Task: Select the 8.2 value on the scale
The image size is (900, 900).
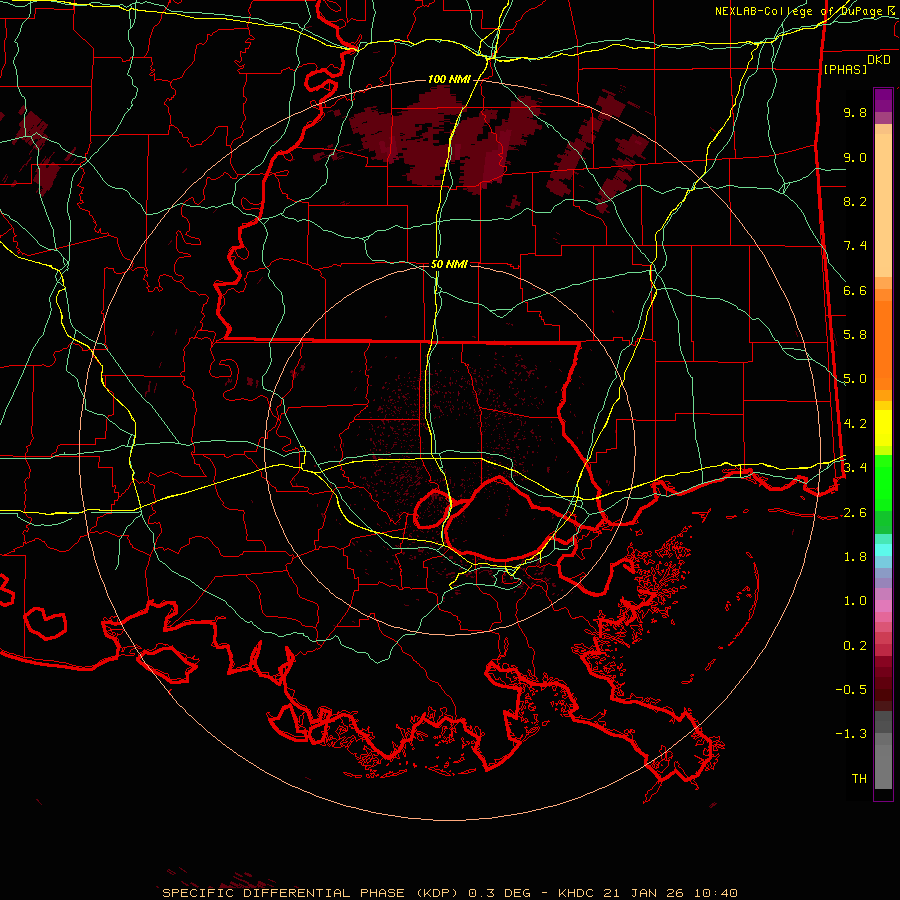Action: 855,201
